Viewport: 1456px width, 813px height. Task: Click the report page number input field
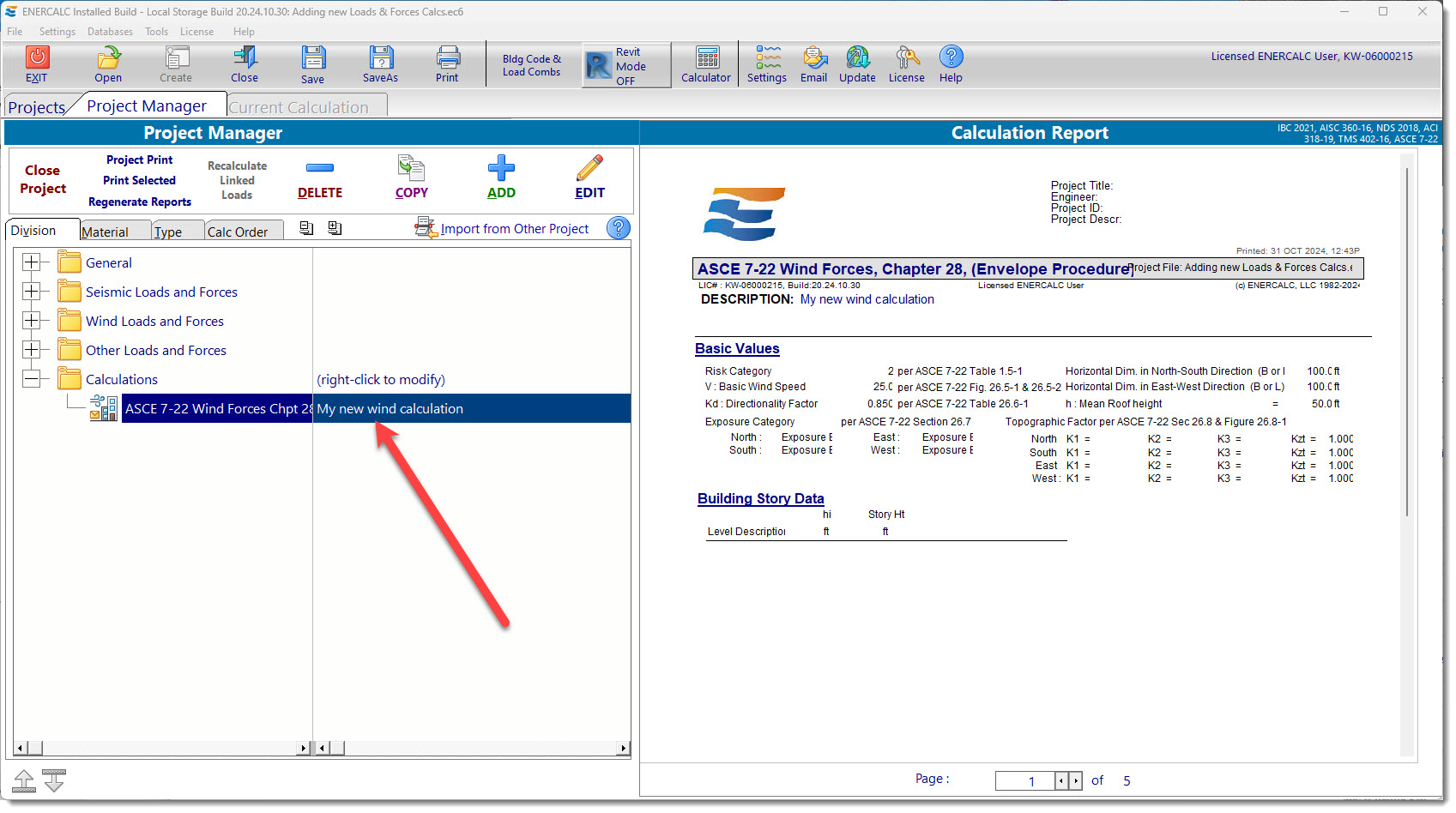click(x=1024, y=780)
